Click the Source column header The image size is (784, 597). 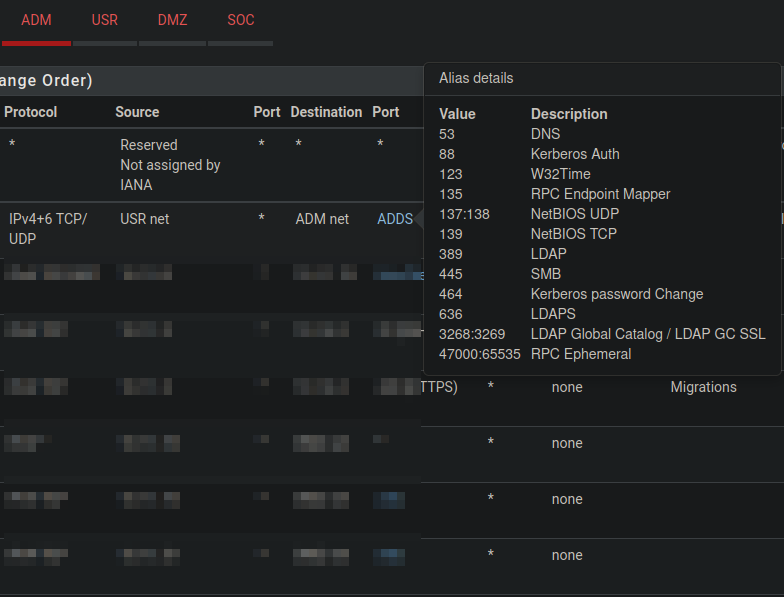coord(137,112)
